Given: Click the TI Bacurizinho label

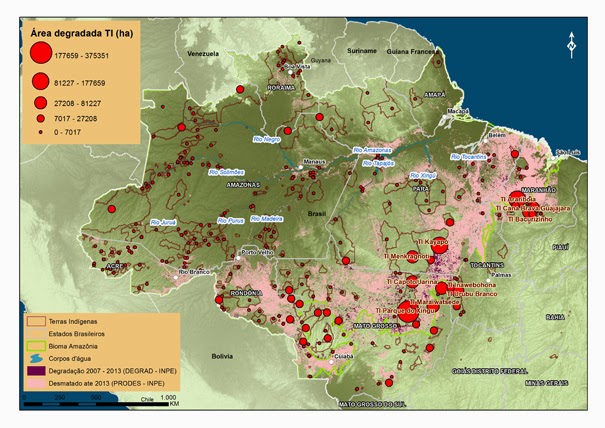Looking at the screenshot, I should [x=530, y=219].
